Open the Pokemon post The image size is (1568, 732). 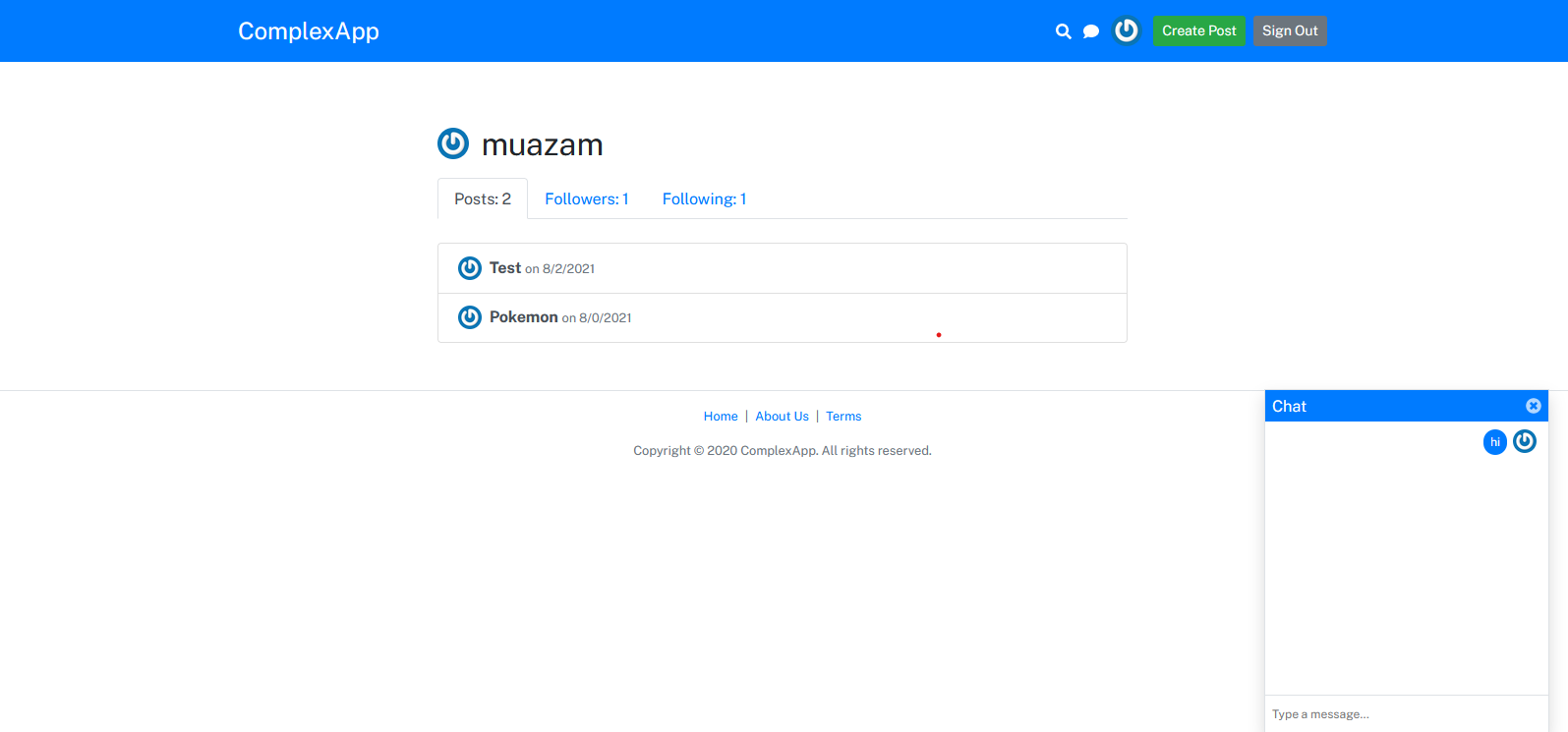[x=524, y=317]
